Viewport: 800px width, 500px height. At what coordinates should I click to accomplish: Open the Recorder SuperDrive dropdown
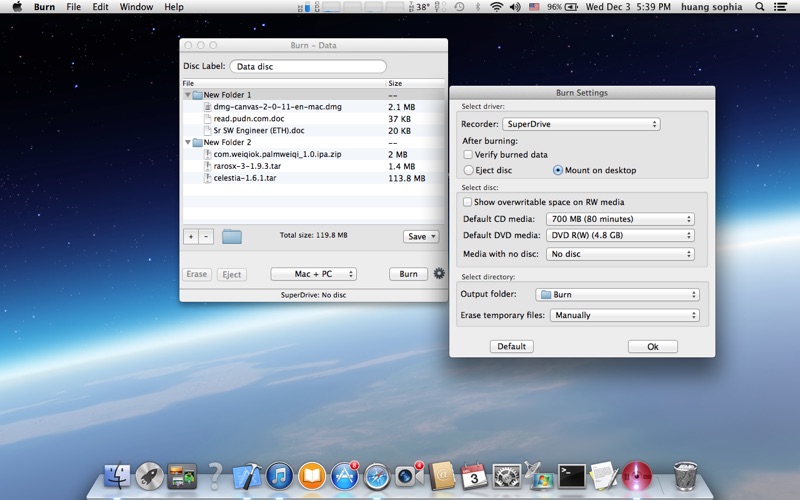tap(581, 124)
